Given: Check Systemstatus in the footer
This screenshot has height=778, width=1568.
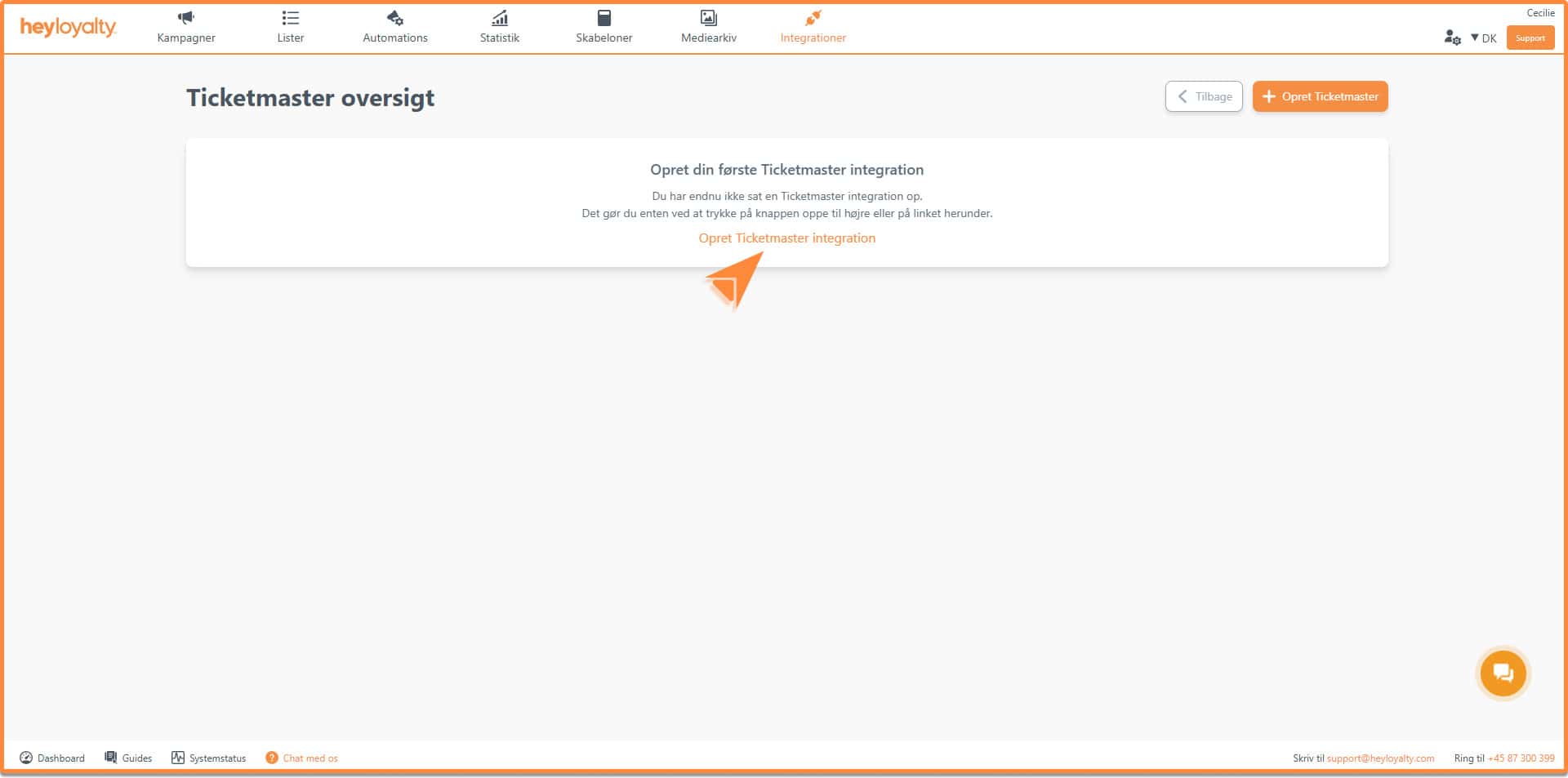Looking at the screenshot, I should pyautogui.click(x=208, y=758).
